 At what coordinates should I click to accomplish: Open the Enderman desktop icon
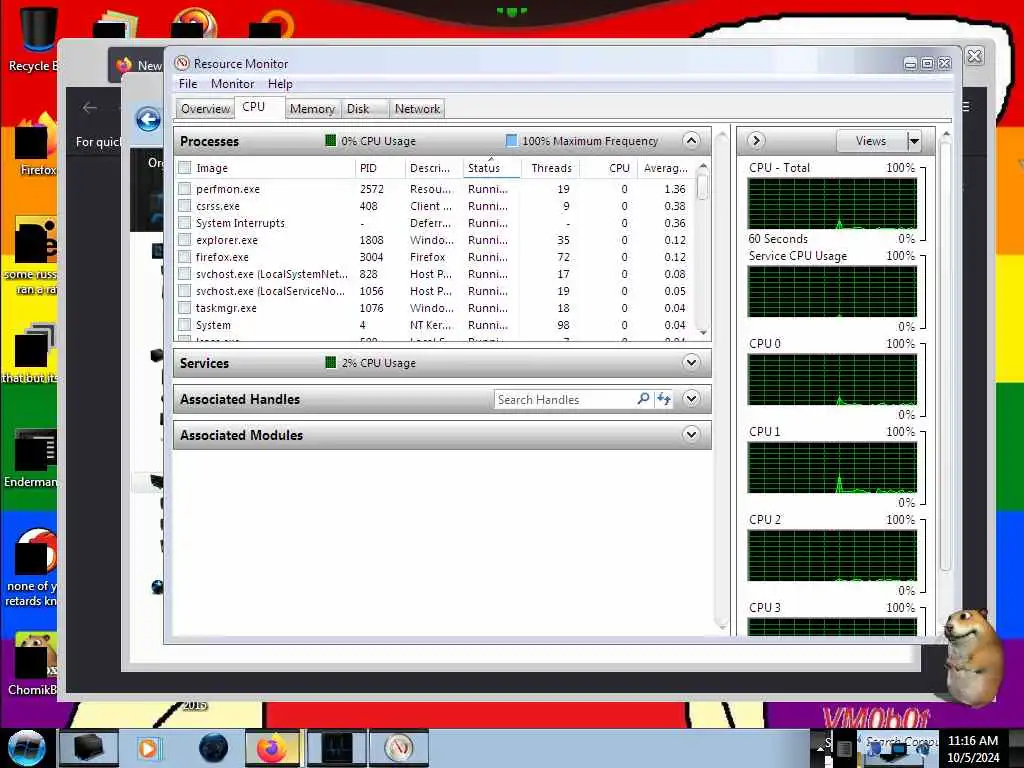[x=31, y=458]
